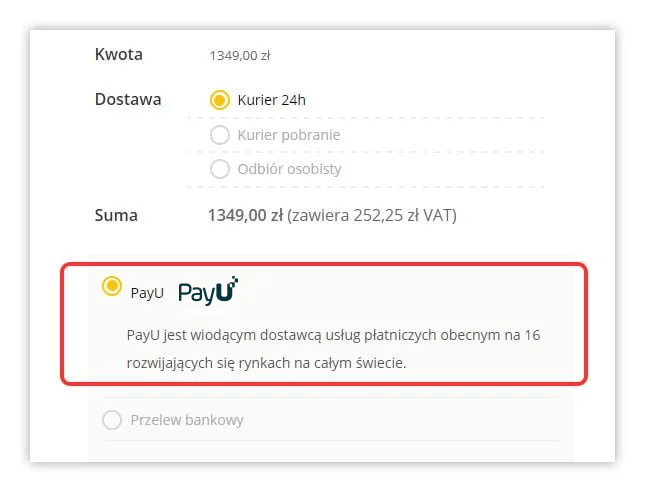The image size is (649, 496).
Task: Click the bold 1349,00 zł total
Action: pyautogui.click(x=245, y=215)
